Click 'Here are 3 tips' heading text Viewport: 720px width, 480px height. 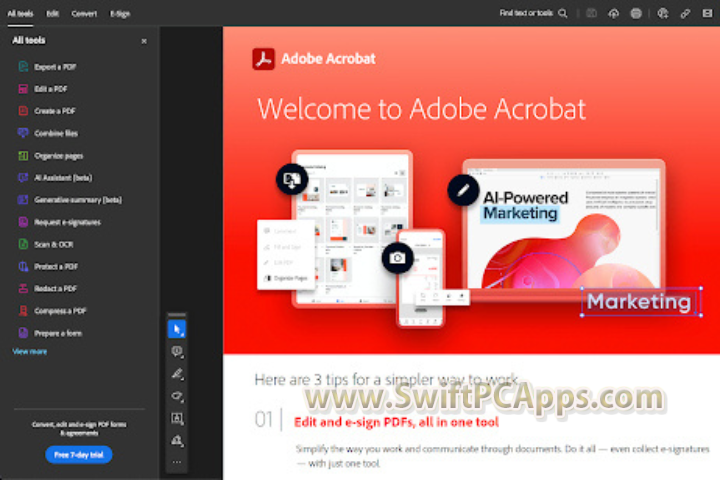tap(387, 380)
